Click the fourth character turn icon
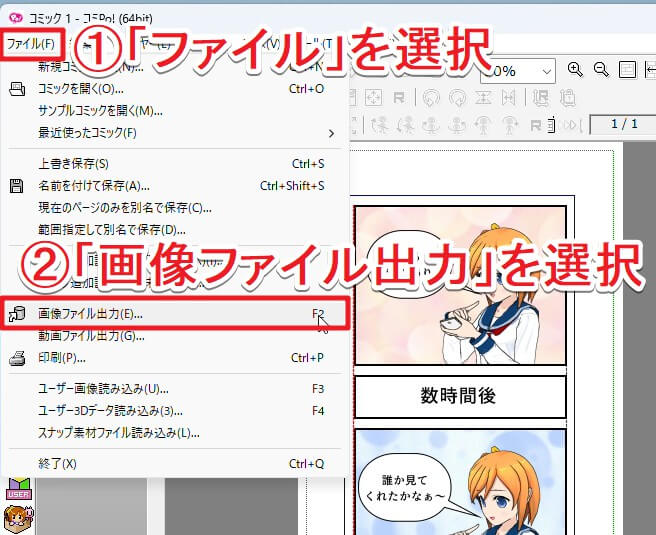Screen dimensions: 656x535 coord(457,125)
